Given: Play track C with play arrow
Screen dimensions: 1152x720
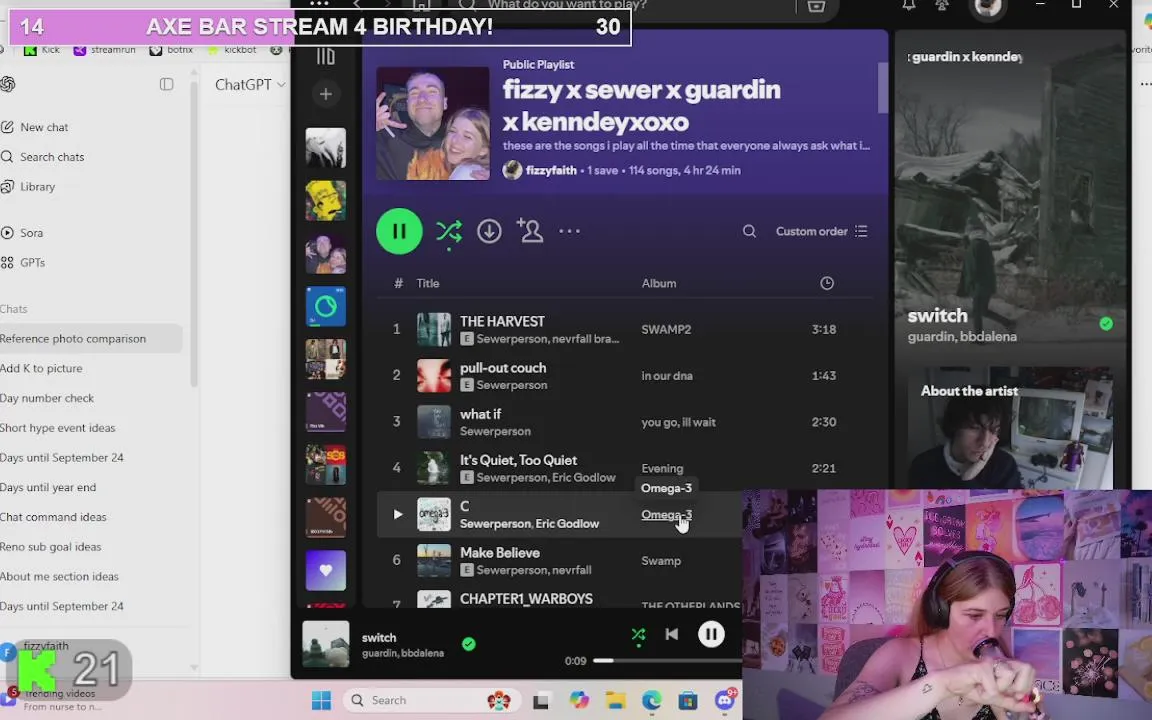Looking at the screenshot, I should [397, 514].
